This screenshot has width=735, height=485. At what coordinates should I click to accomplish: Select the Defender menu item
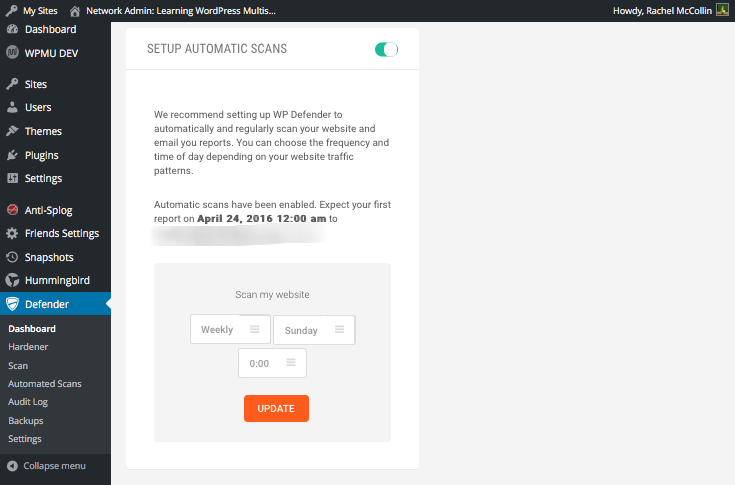pyautogui.click(x=55, y=304)
